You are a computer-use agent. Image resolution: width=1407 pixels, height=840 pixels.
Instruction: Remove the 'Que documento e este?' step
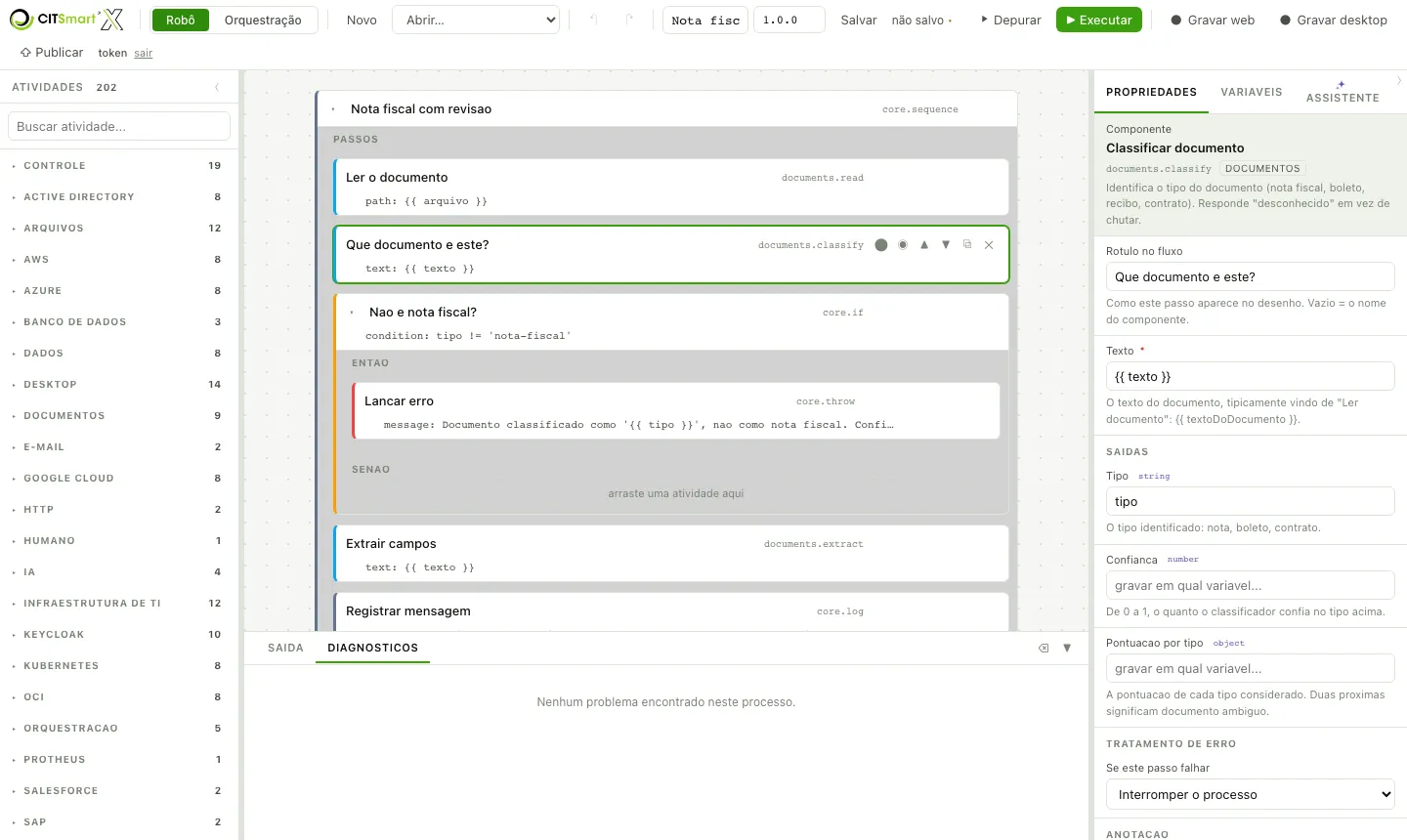point(989,245)
